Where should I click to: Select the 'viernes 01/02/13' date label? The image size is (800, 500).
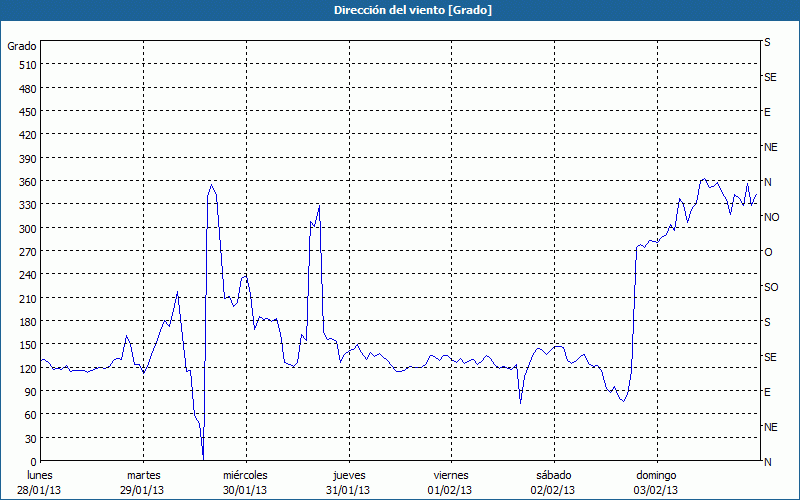click(451, 482)
